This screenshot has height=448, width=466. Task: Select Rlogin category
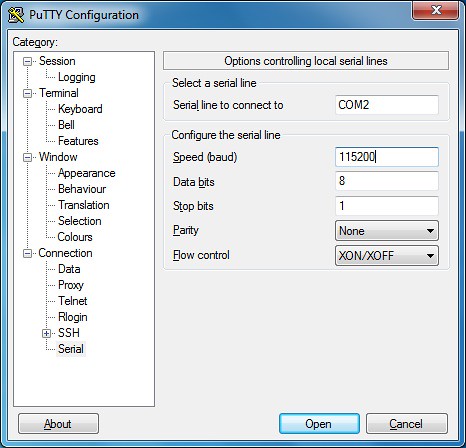click(72, 317)
